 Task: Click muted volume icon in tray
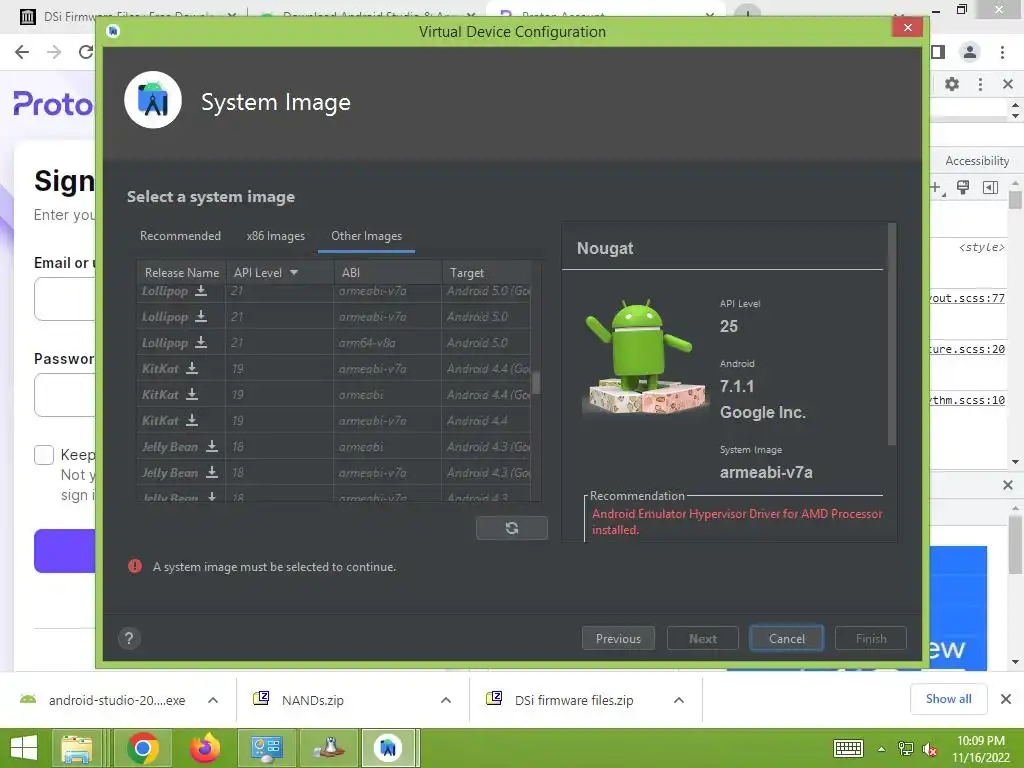tap(930, 749)
